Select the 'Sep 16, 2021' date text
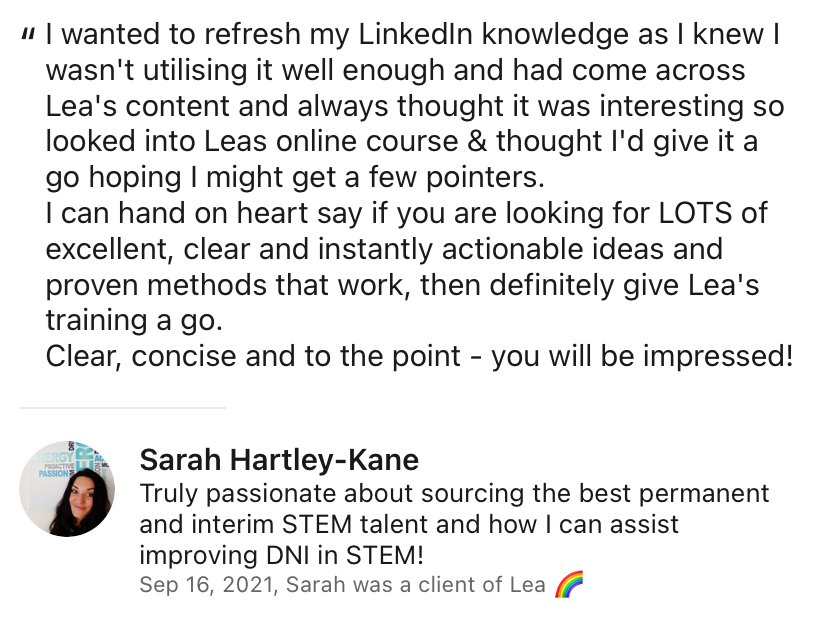 (206, 585)
